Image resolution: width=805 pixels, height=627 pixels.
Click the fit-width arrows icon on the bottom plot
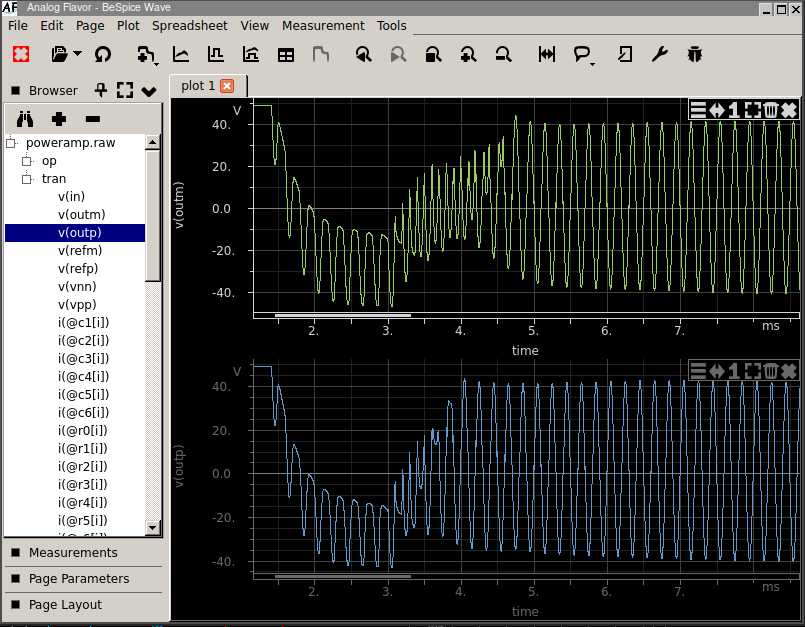pyautogui.click(x=716, y=371)
